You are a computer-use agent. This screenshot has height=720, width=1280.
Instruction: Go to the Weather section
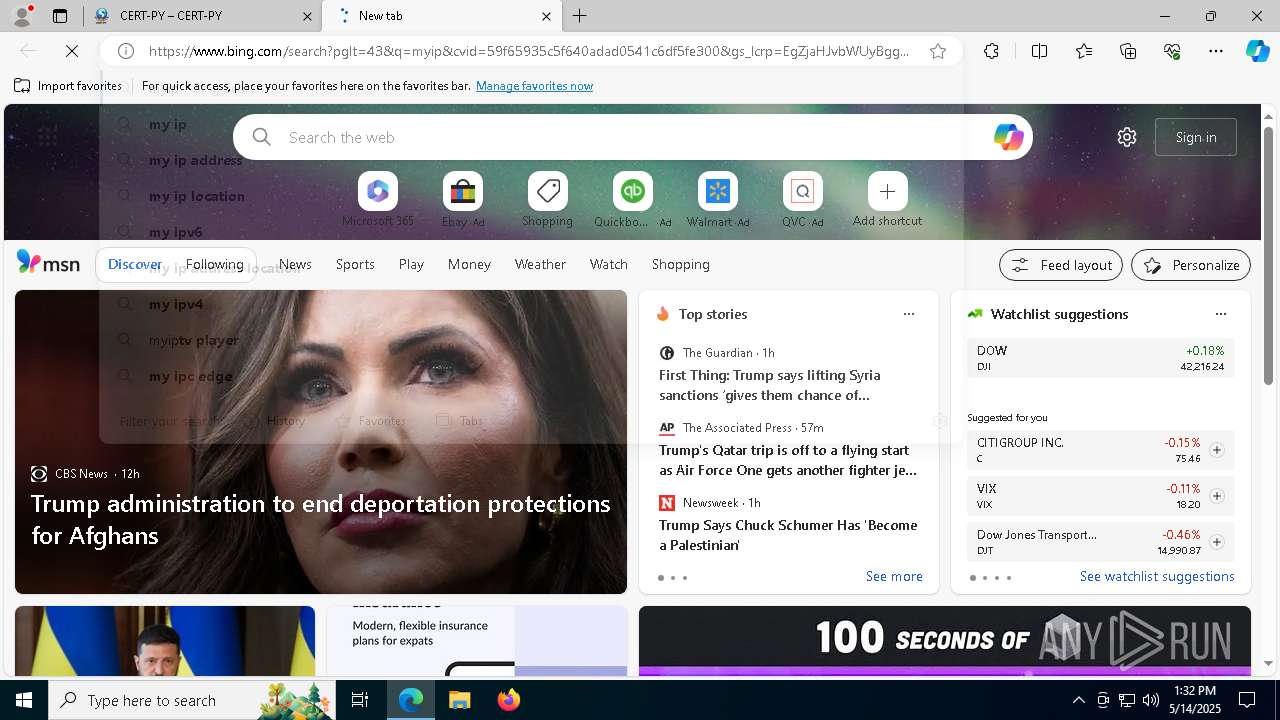[540, 264]
